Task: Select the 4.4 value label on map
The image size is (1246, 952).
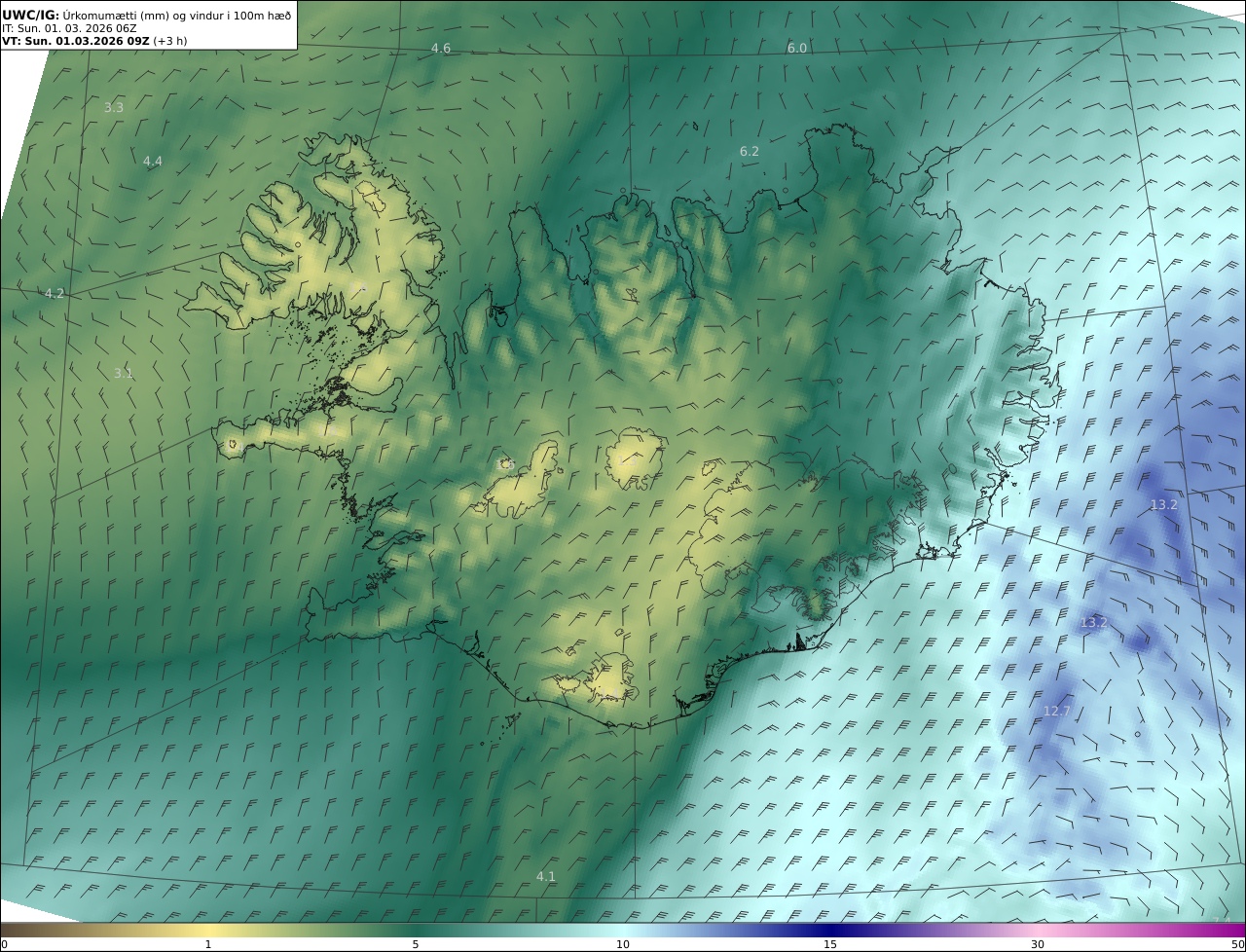Action: pos(153,161)
